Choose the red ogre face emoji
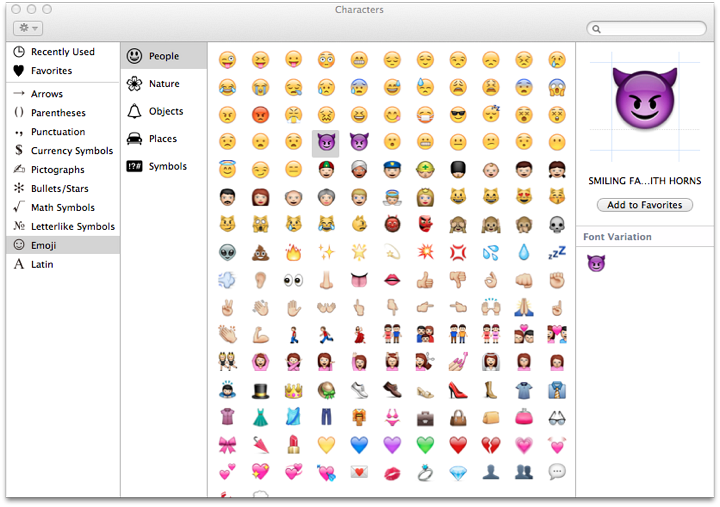 tap(392, 225)
